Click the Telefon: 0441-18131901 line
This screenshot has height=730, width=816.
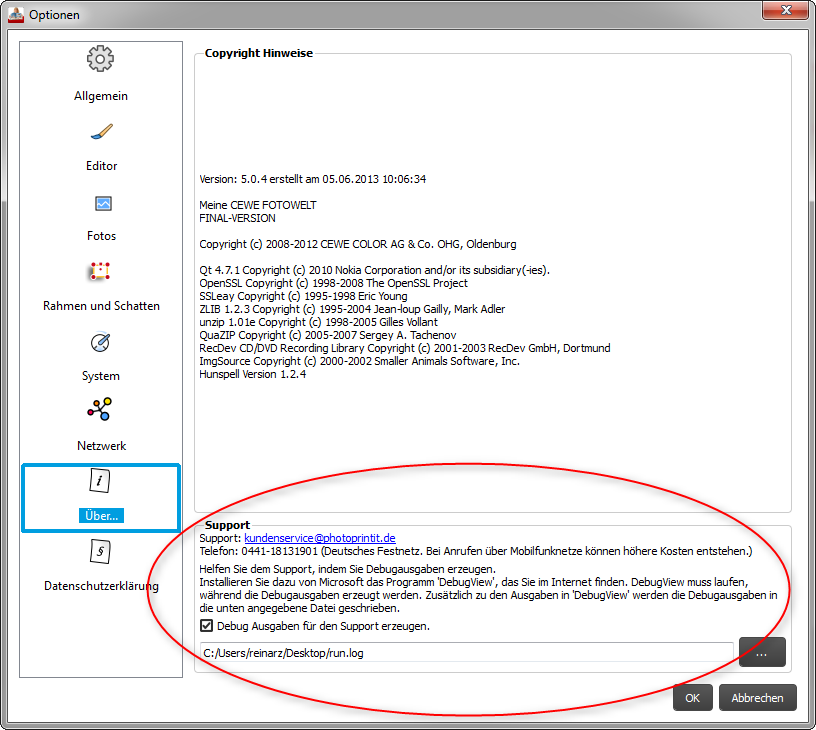tap(476, 551)
